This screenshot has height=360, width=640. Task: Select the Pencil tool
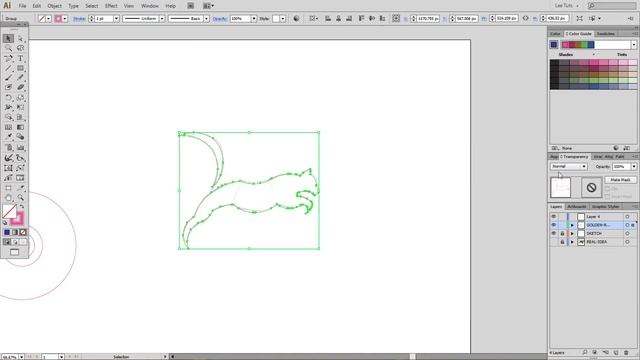point(20,78)
